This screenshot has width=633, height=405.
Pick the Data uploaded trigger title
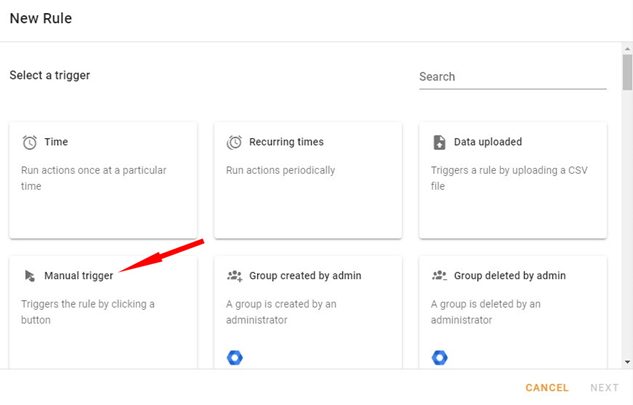point(488,142)
